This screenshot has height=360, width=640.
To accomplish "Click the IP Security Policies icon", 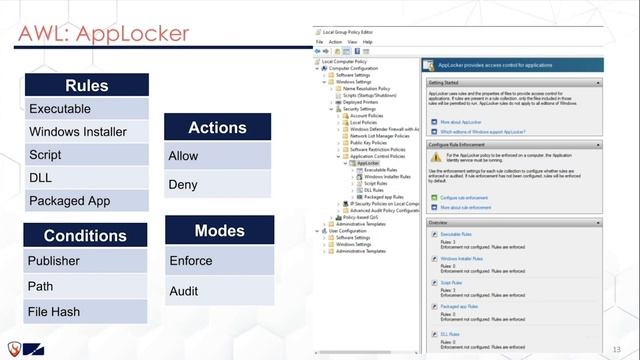I will pos(346,204).
